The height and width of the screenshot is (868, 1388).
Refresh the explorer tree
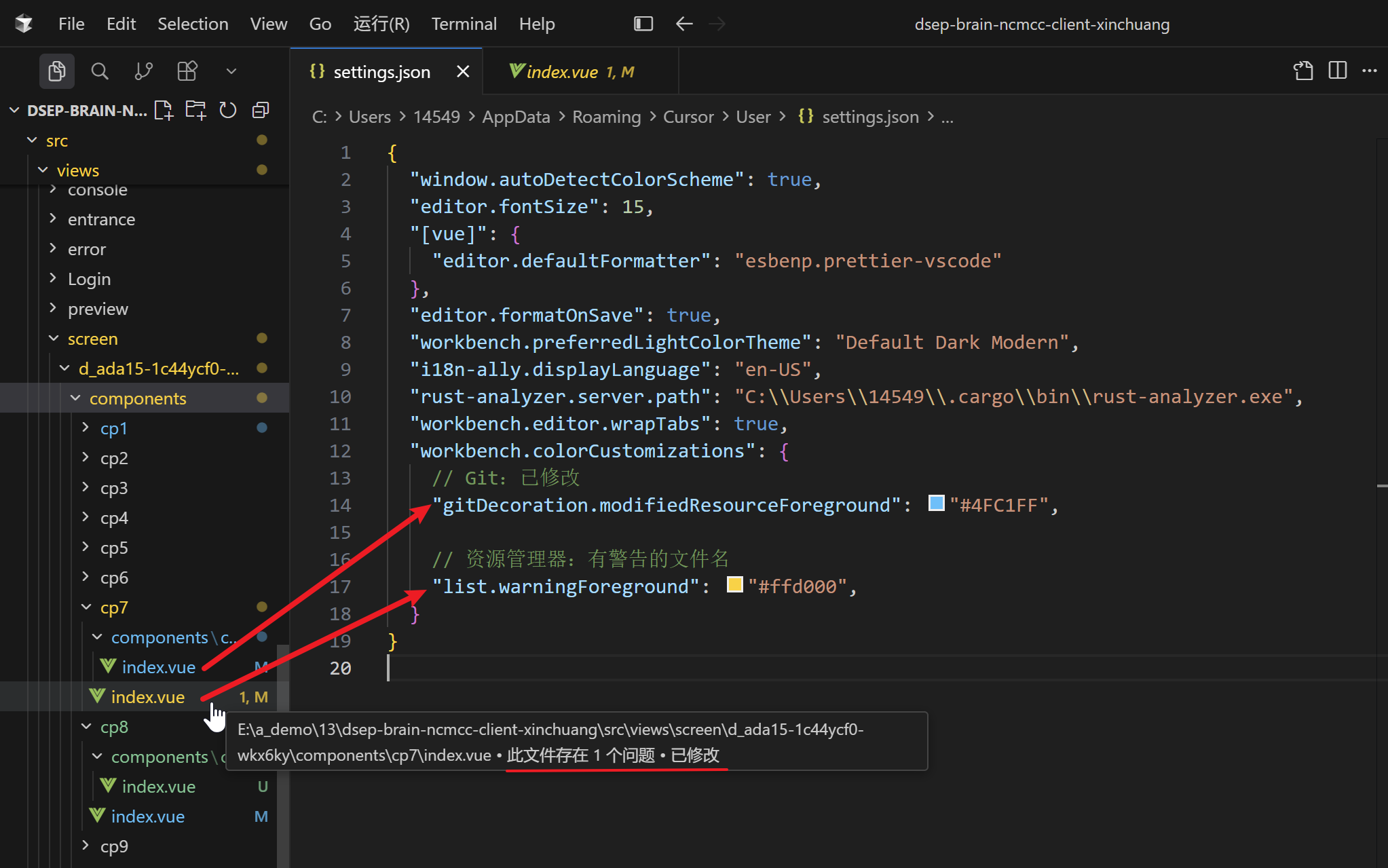click(228, 110)
